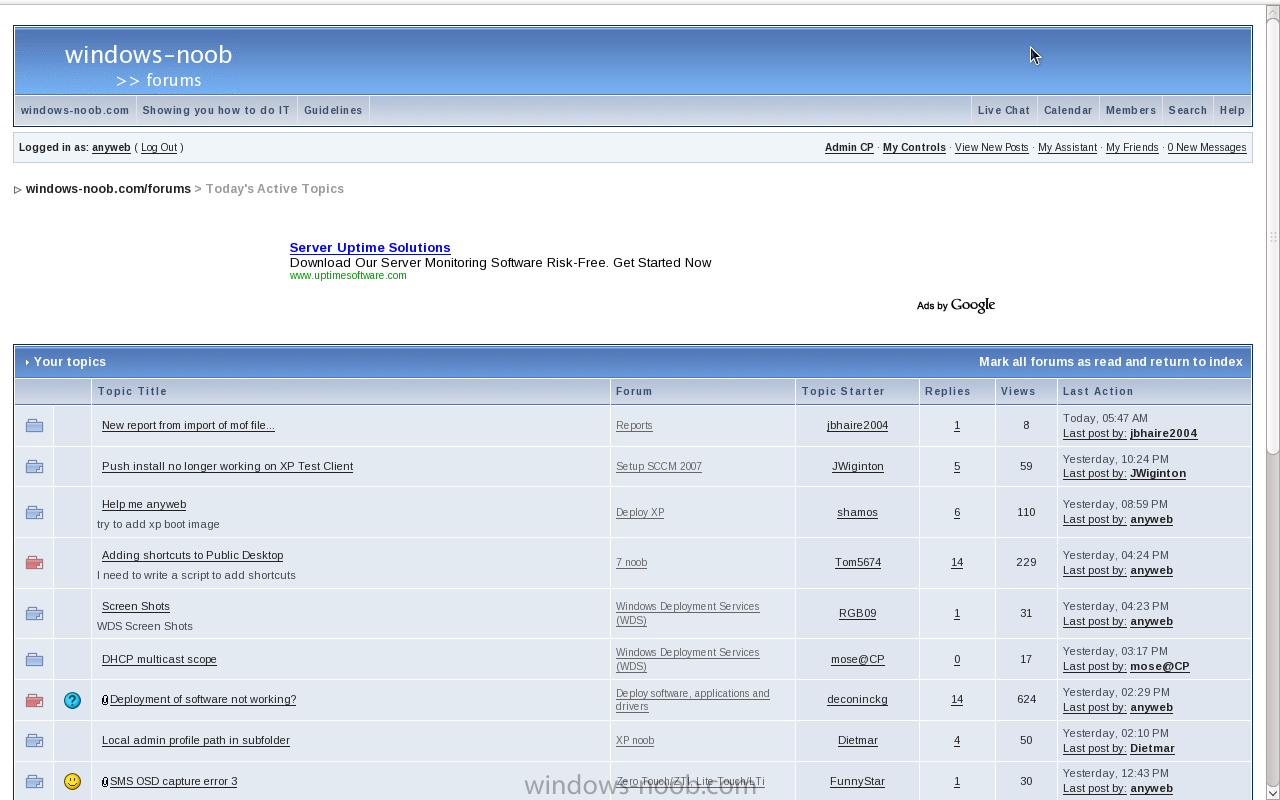Open Admin CP link
The width and height of the screenshot is (1280, 800).
(x=849, y=148)
